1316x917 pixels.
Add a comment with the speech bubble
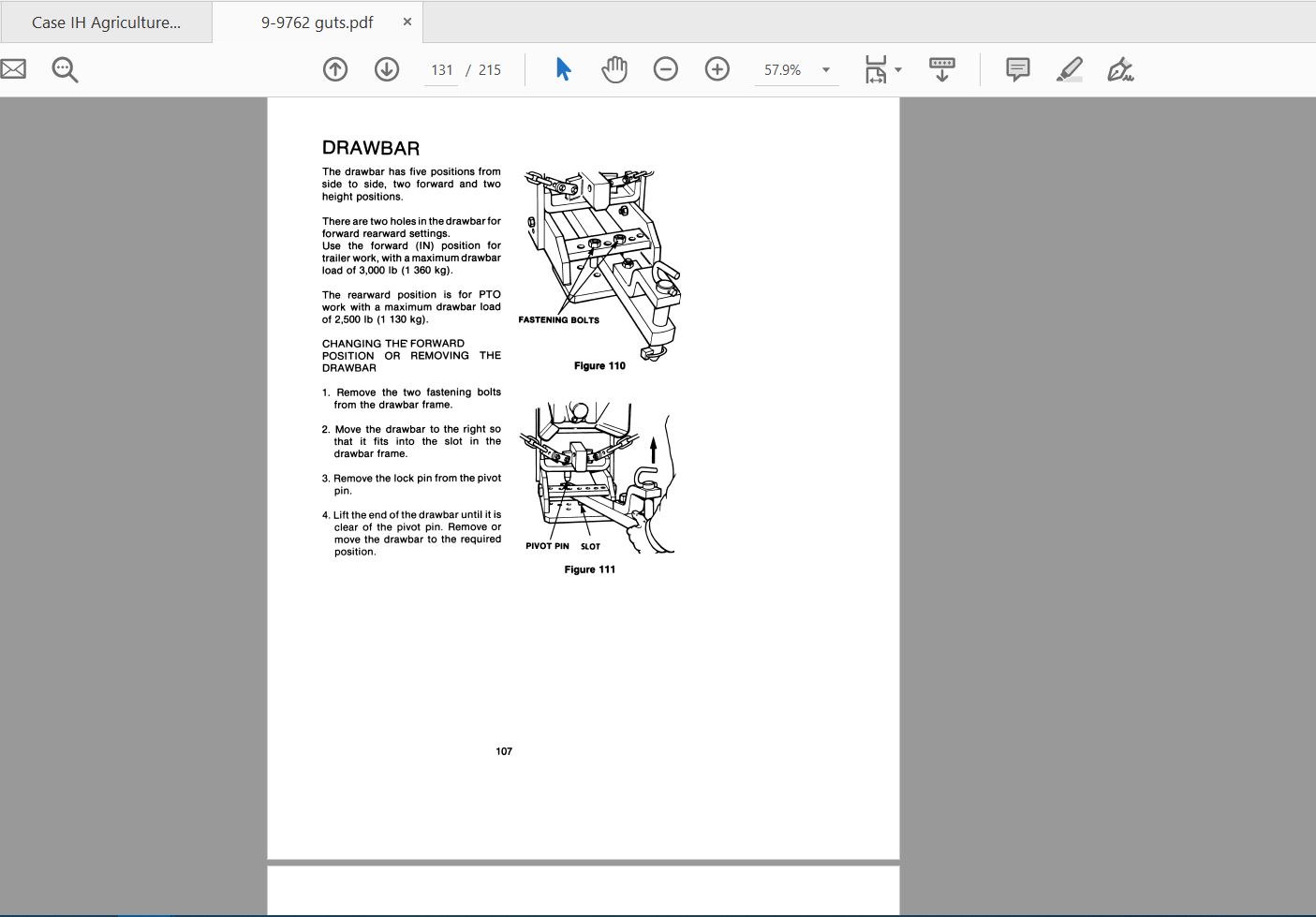point(1018,69)
